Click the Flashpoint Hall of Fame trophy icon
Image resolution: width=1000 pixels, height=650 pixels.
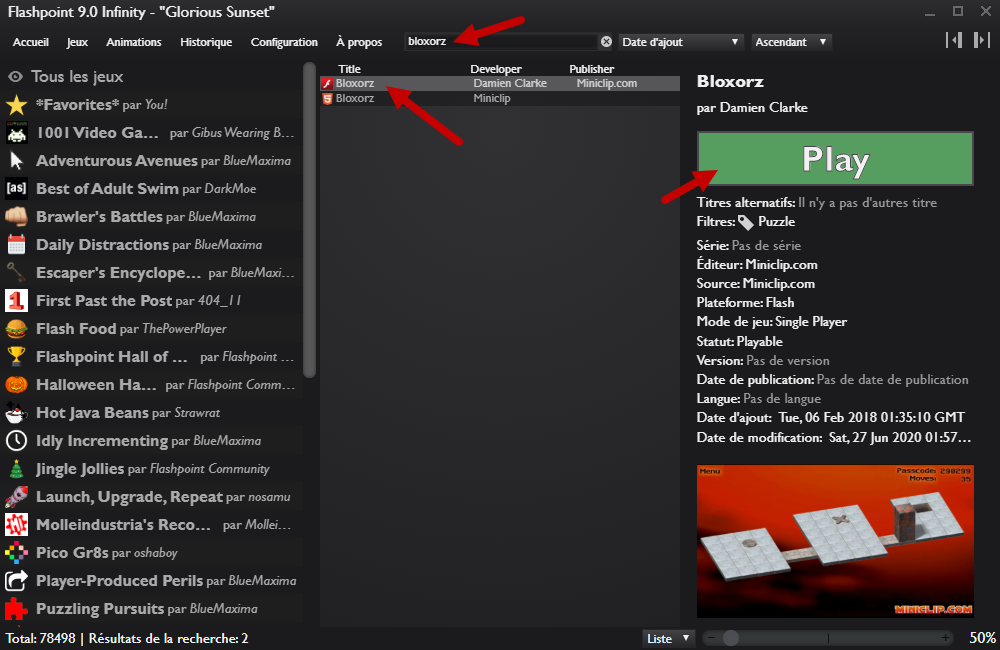17,357
